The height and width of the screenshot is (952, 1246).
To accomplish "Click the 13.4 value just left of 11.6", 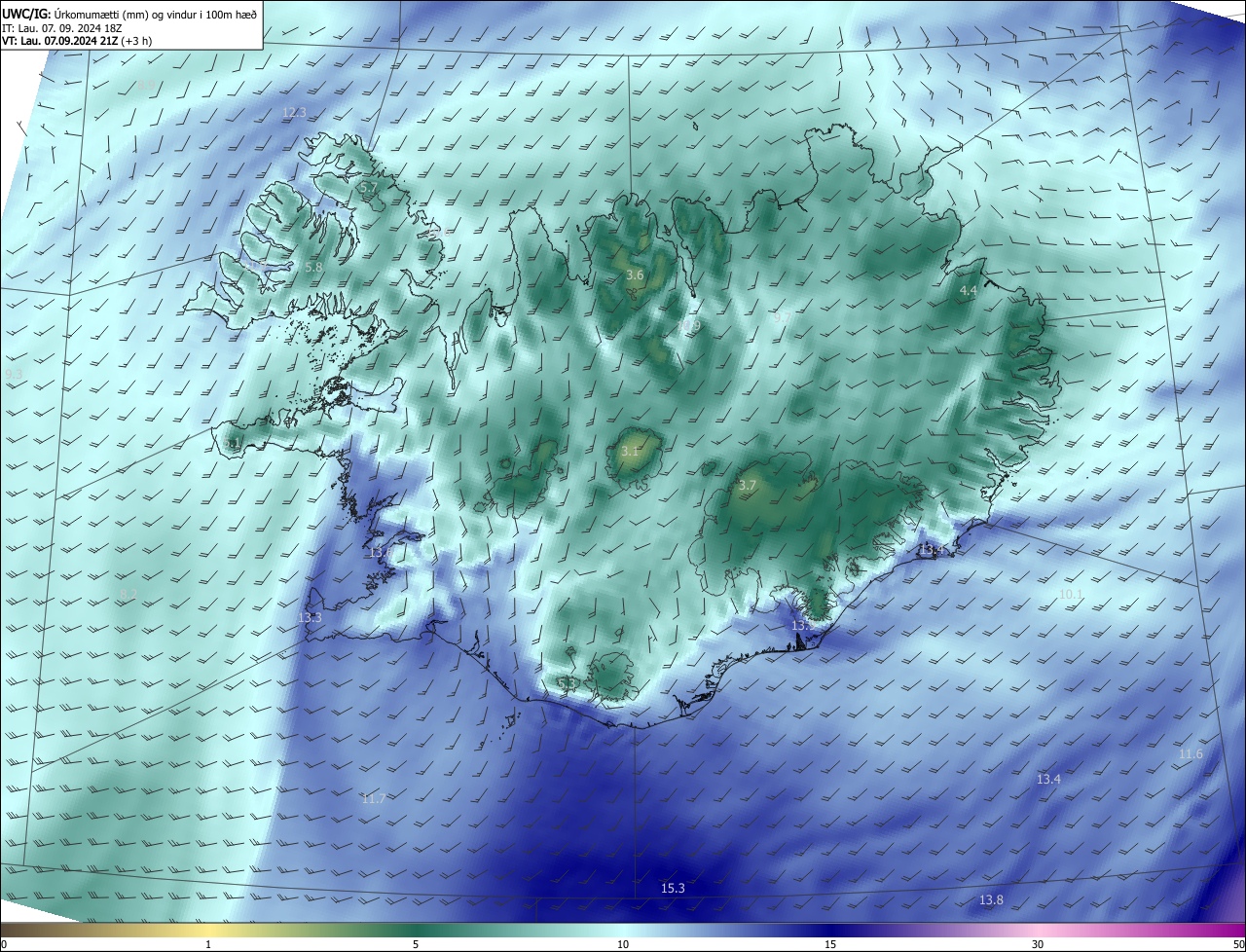I will tap(1048, 779).
